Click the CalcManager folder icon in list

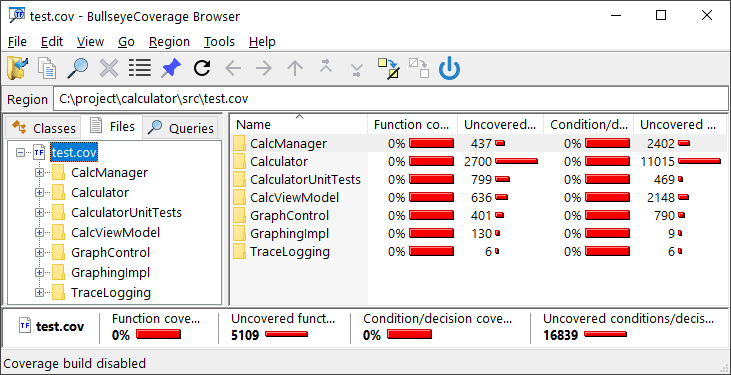click(x=240, y=143)
